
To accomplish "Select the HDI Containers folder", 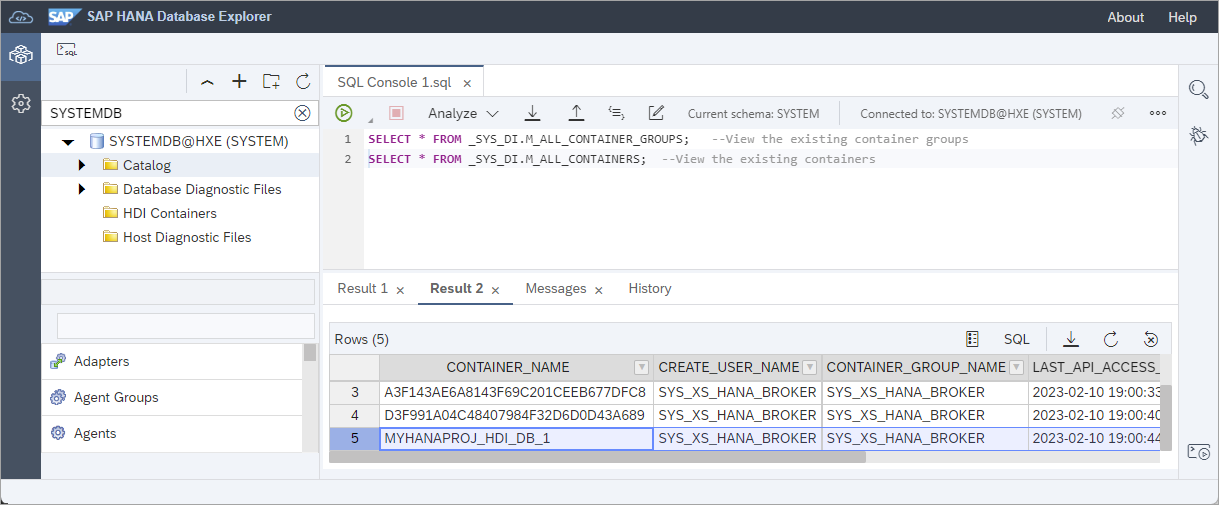I will (169, 213).
